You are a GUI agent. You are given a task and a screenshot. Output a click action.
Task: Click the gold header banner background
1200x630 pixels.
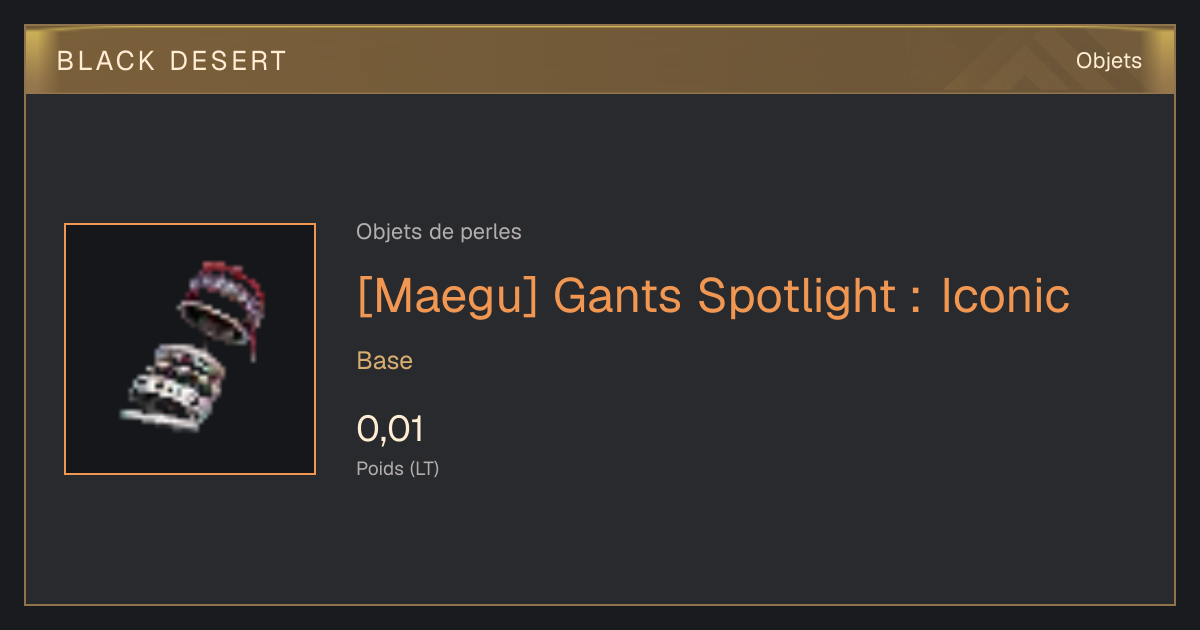click(x=600, y=60)
